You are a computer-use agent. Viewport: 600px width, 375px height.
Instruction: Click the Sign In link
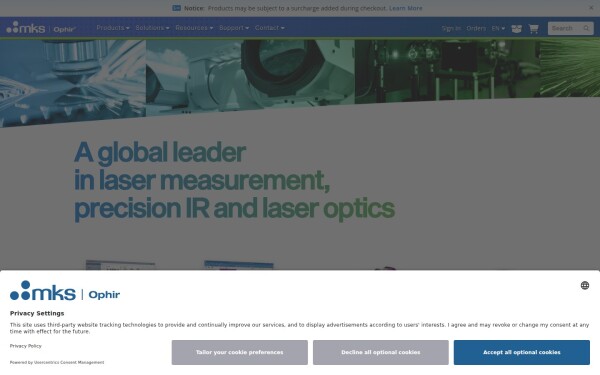451,28
